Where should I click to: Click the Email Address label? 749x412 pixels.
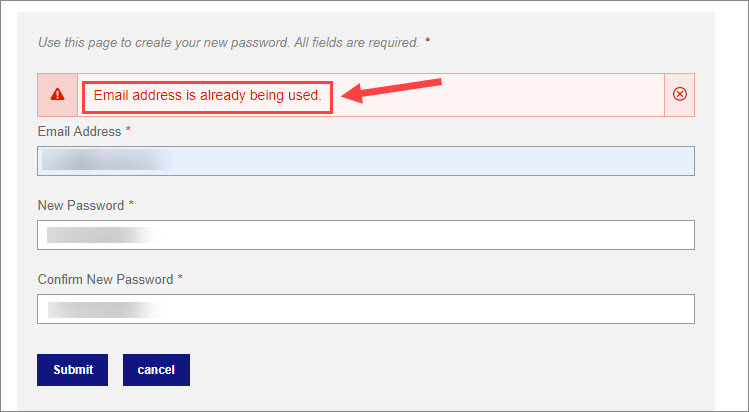79,131
